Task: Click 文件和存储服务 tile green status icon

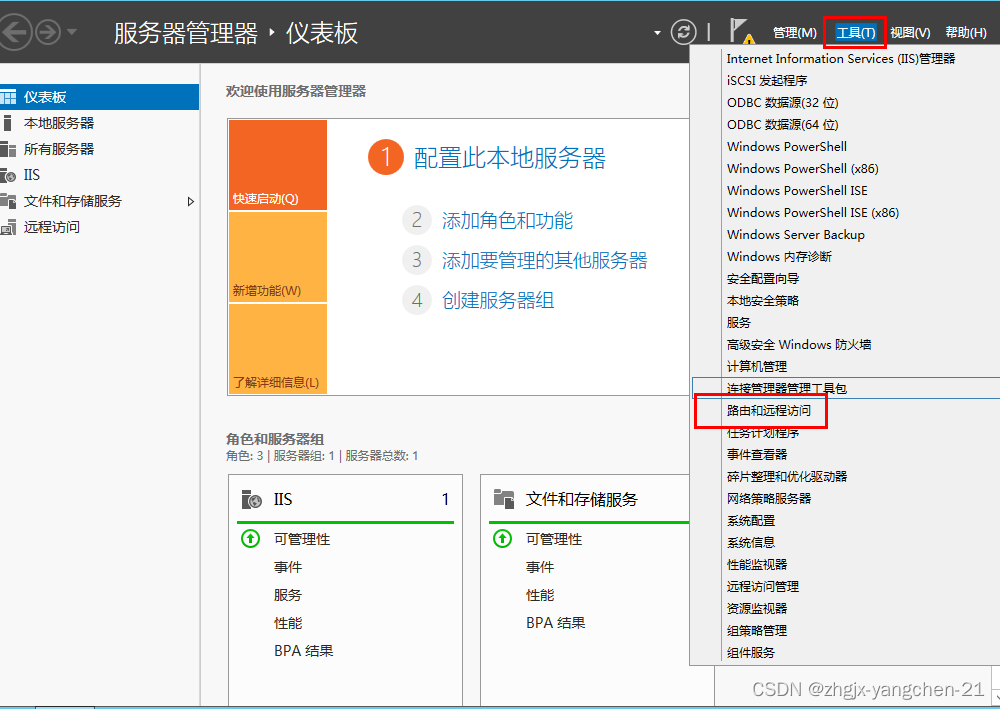Action: click(503, 539)
